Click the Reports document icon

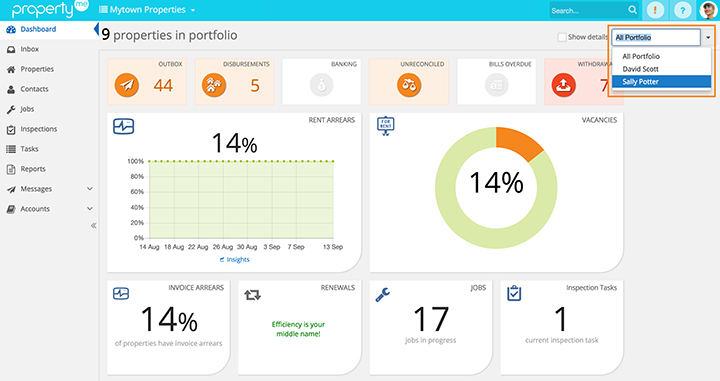[11, 169]
